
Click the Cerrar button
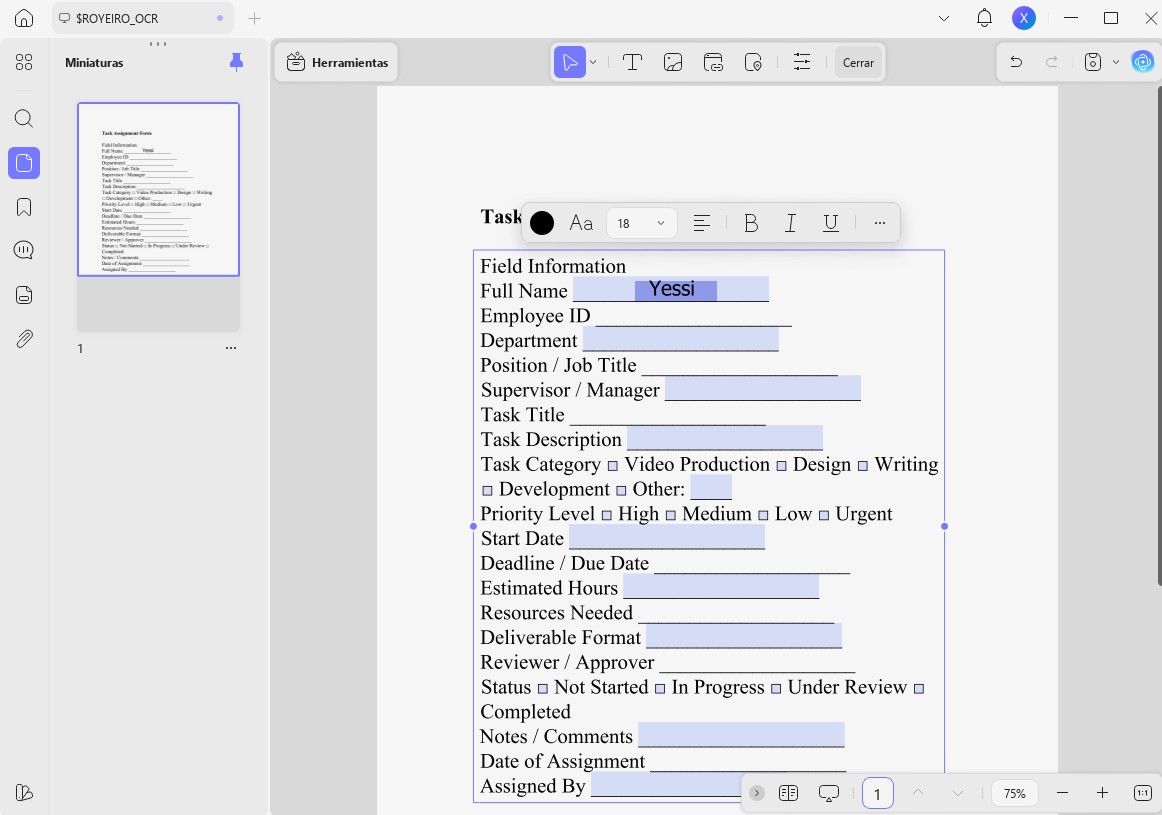[858, 63]
